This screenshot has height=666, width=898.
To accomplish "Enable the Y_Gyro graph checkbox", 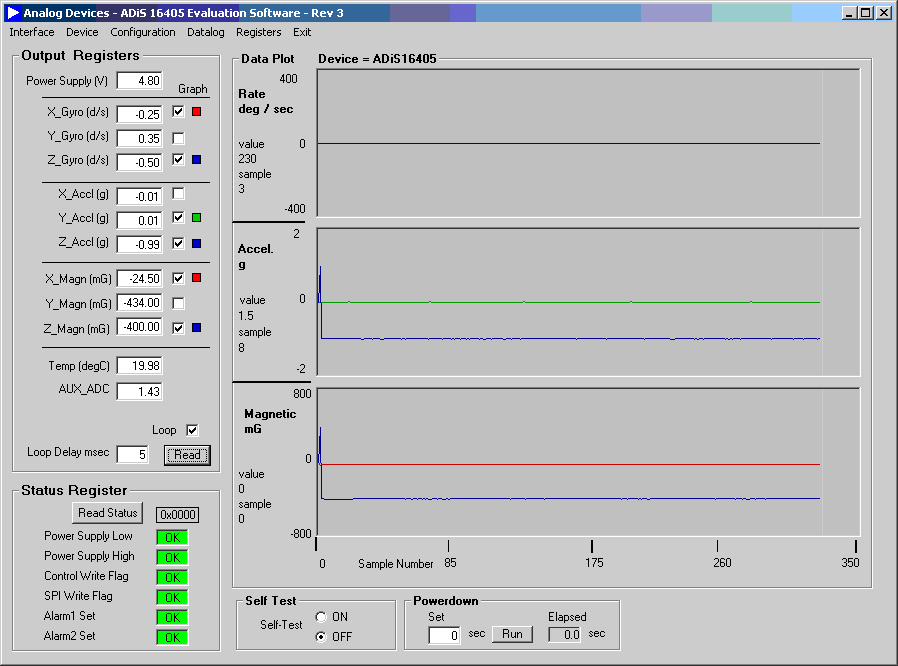I will click(178, 138).
